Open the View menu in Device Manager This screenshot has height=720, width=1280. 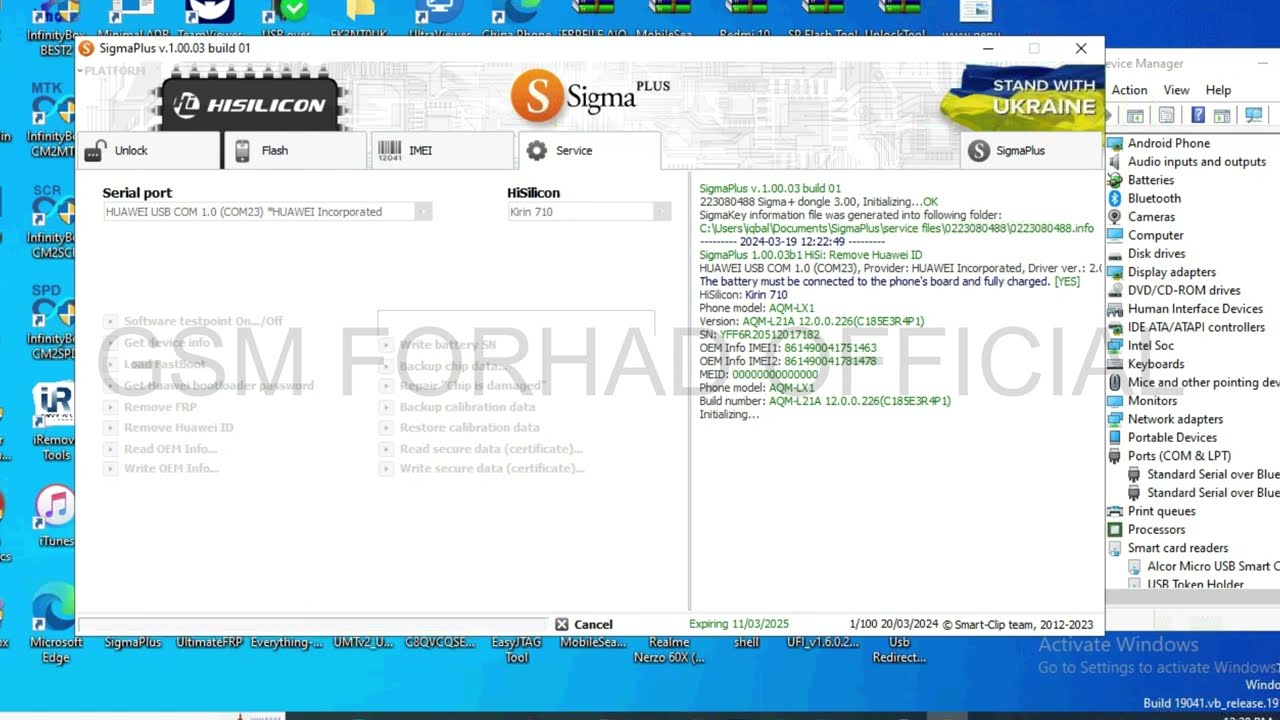click(x=1176, y=90)
